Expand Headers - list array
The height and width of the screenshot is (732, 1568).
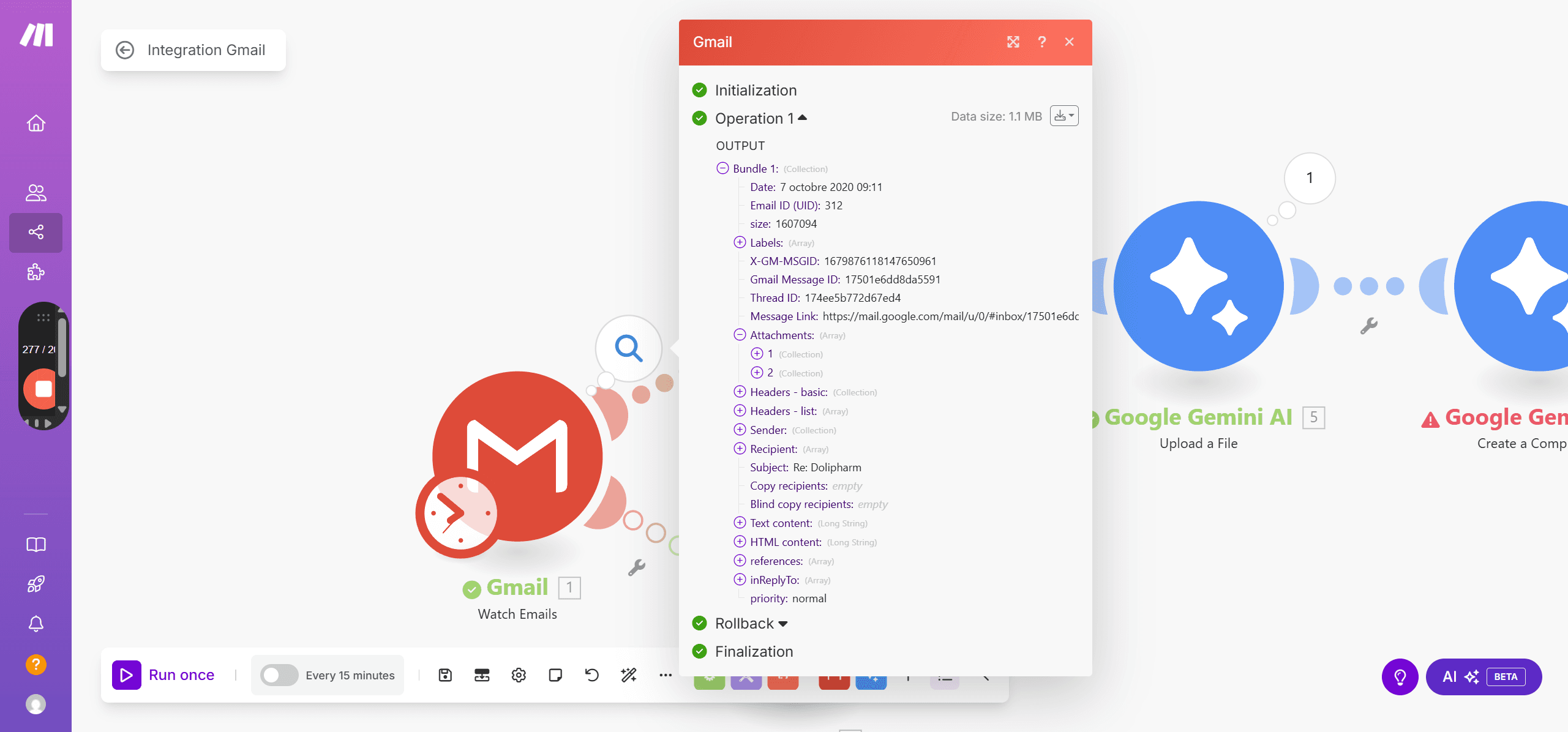tap(740, 411)
